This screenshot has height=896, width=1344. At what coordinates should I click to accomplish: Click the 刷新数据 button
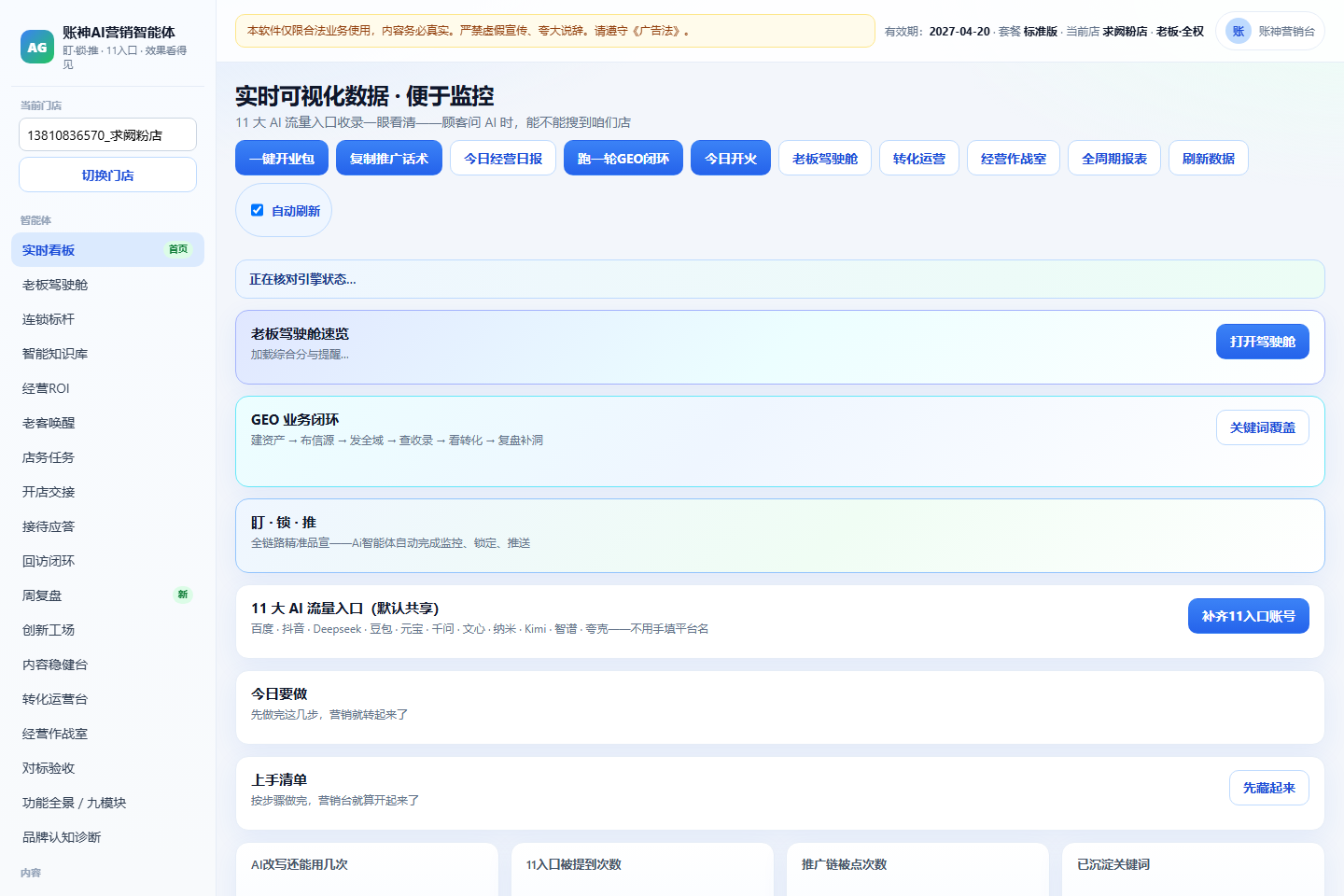[1209, 158]
